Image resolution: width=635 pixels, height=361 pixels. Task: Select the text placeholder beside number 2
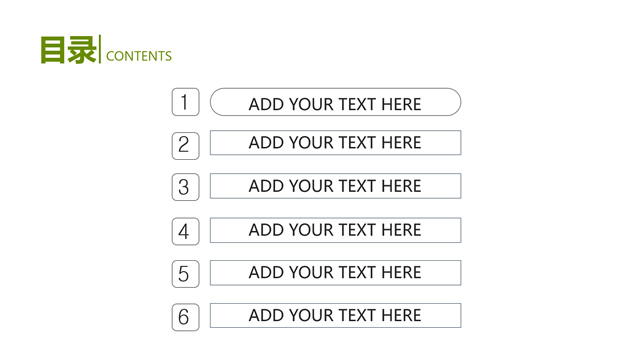(x=335, y=143)
